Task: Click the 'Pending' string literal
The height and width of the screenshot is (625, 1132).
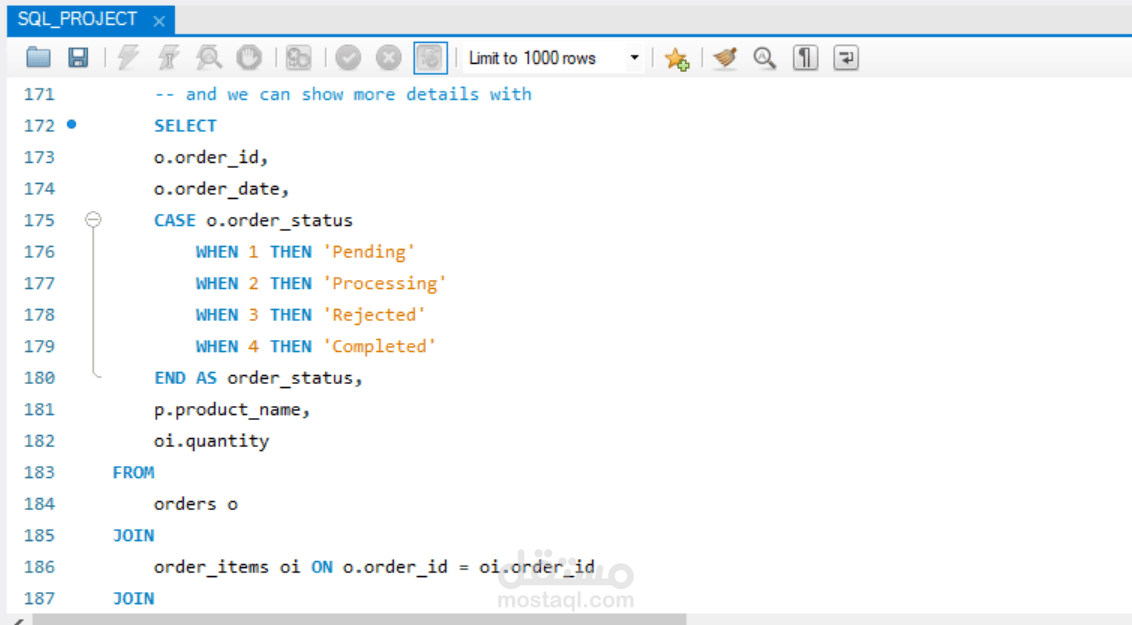Action: coord(369,252)
